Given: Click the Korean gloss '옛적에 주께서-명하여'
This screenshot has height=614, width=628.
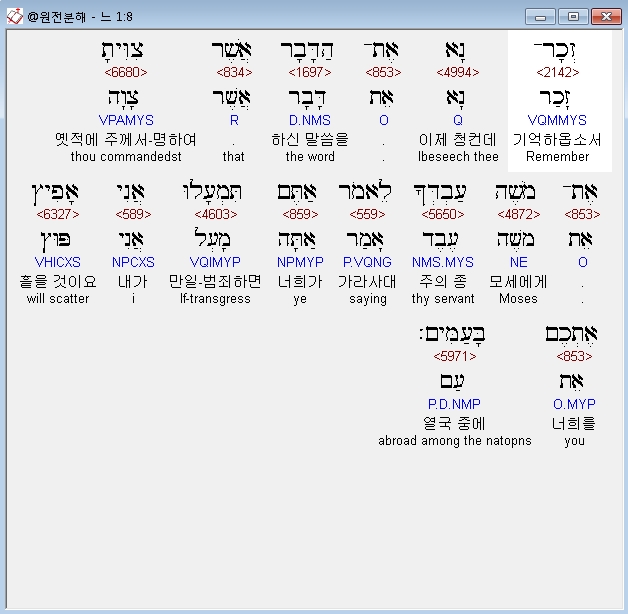Looking at the screenshot, I should pos(126,139).
